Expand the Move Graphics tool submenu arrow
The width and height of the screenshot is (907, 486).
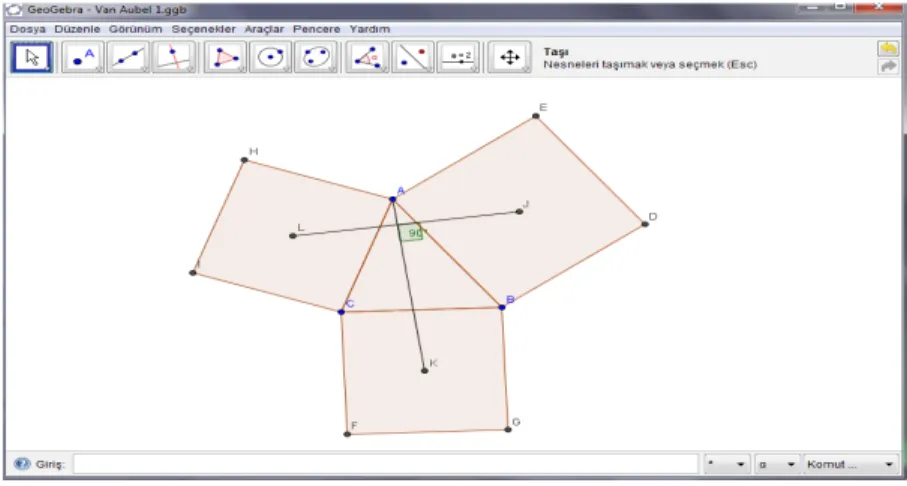pos(526,69)
